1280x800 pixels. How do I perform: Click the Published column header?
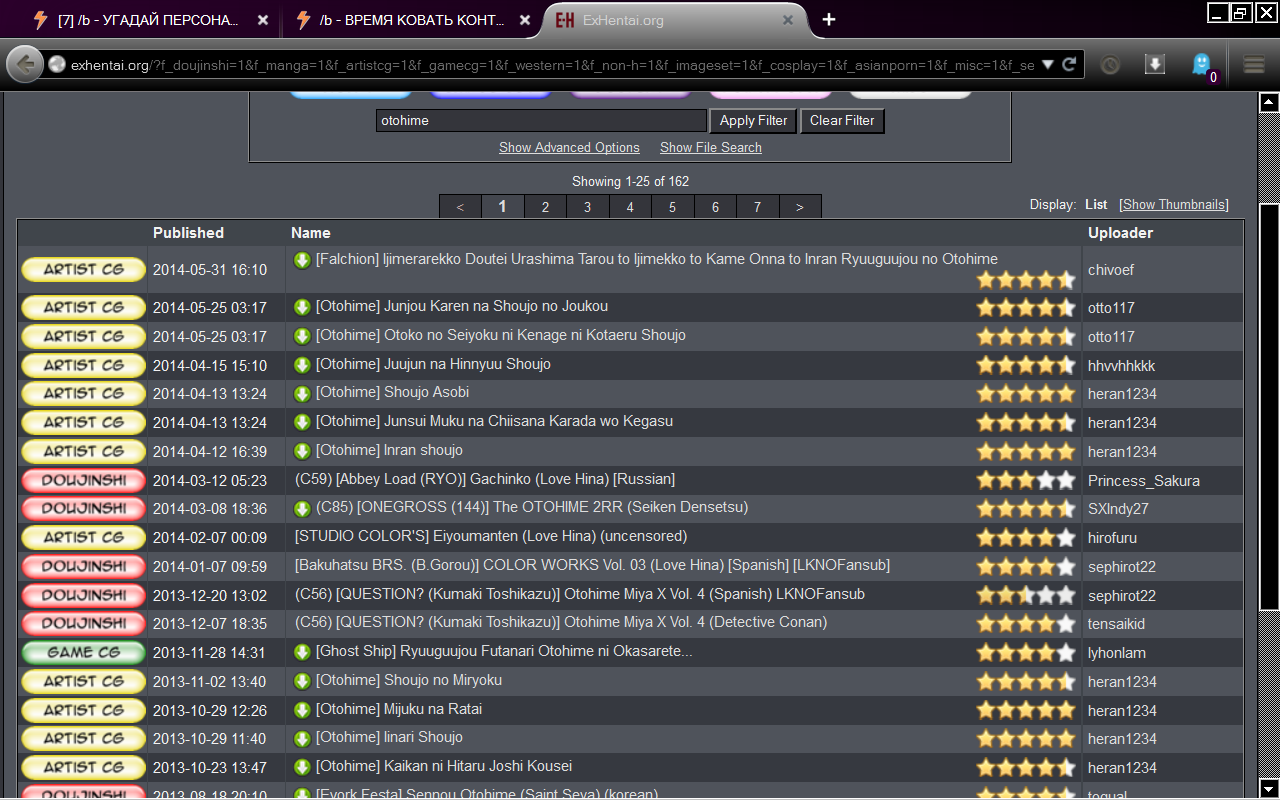(188, 233)
